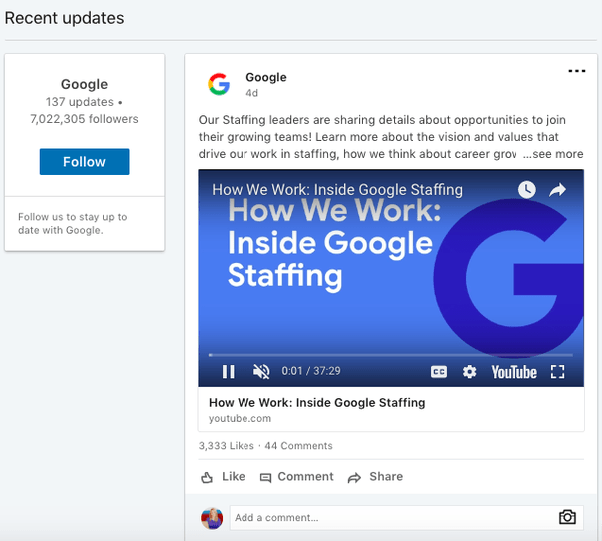The image size is (602, 541).
Task: Click the youtube.com source text
Action: [240, 419]
